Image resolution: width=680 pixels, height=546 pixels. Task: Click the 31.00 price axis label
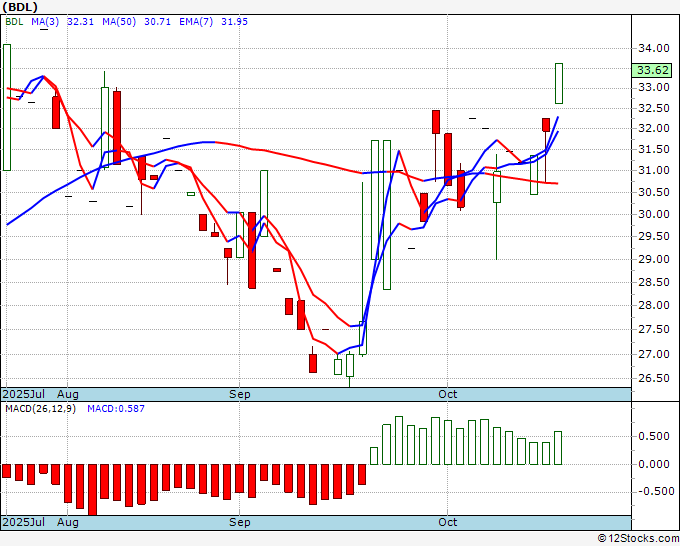(654, 170)
